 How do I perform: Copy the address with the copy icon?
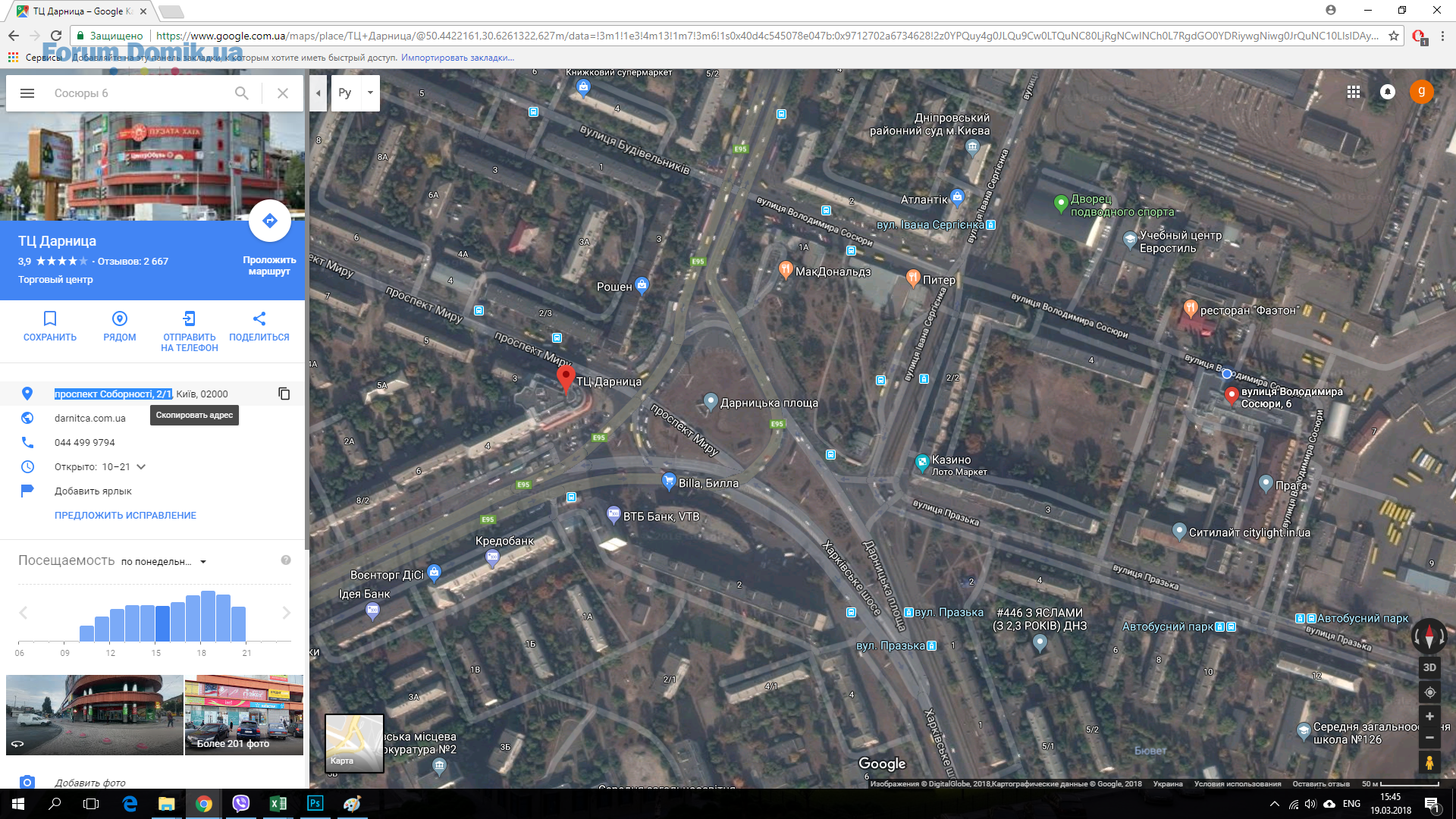(x=284, y=394)
